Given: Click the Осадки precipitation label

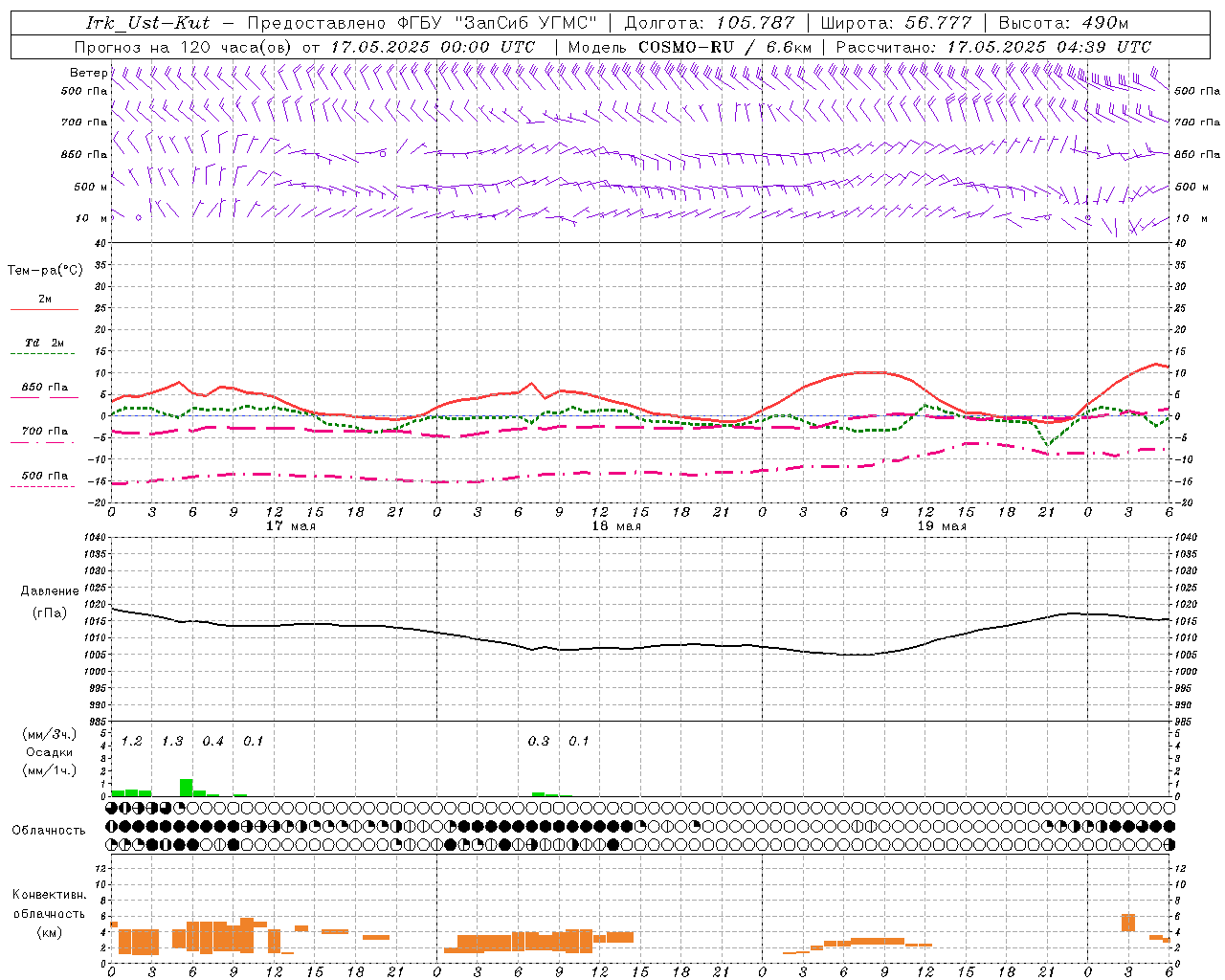Looking at the screenshot, I should click(x=50, y=752).
